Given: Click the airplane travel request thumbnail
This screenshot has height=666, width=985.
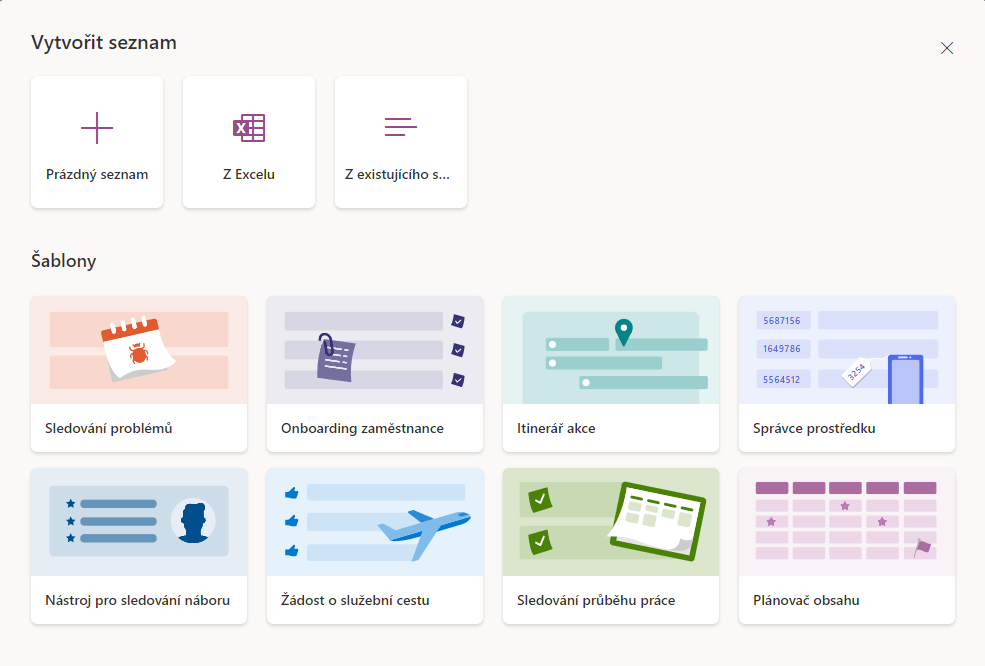Looking at the screenshot, I should pyautogui.click(x=375, y=522).
